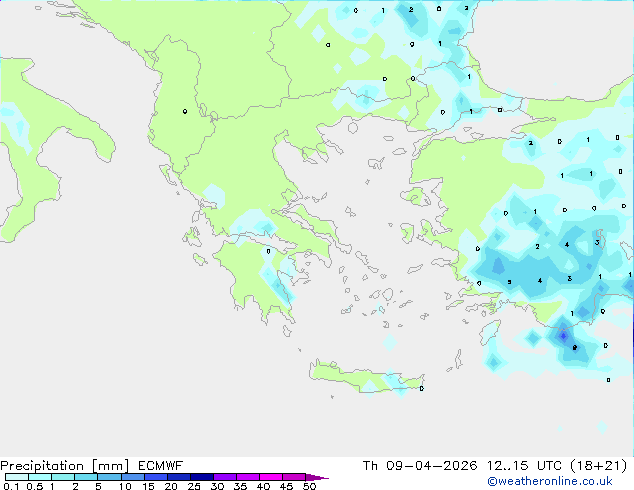Click the legend scale label '10'
Screen dimensions: 634x490
click(125, 486)
